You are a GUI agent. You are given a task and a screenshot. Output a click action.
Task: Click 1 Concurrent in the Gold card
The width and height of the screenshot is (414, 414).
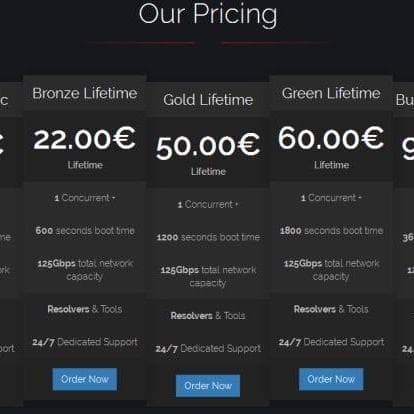[208, 204]
